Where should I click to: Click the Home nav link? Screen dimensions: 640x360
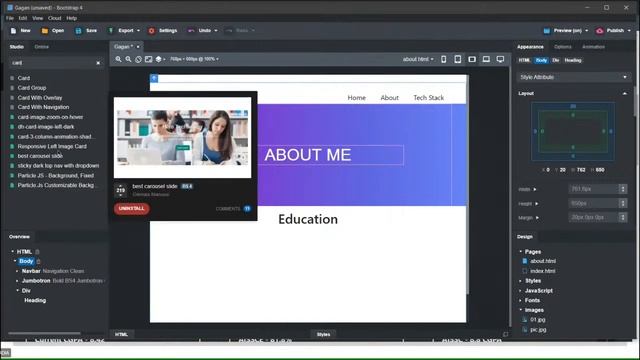[356, 98]
